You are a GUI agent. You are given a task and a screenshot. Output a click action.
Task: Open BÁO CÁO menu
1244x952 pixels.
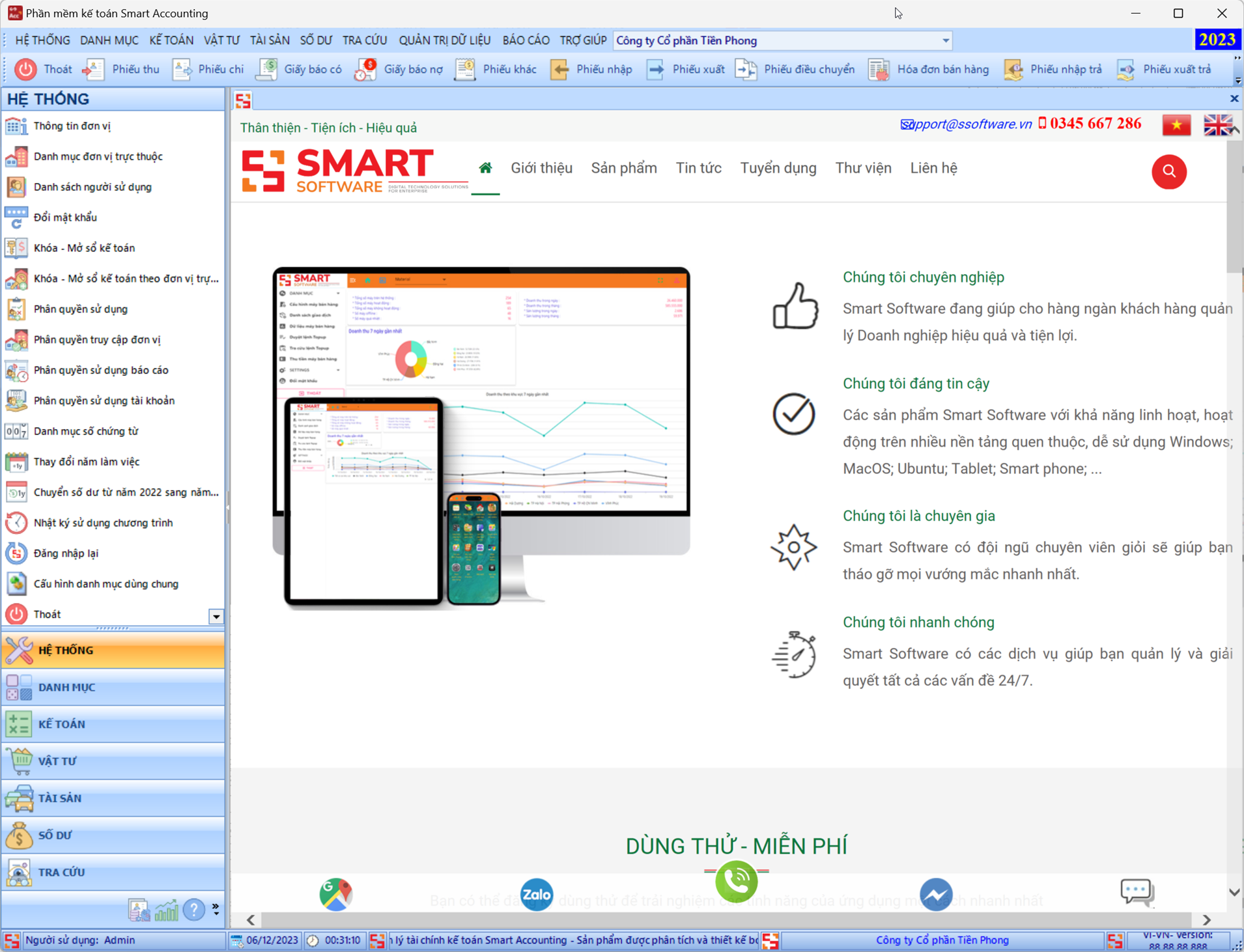526,40
